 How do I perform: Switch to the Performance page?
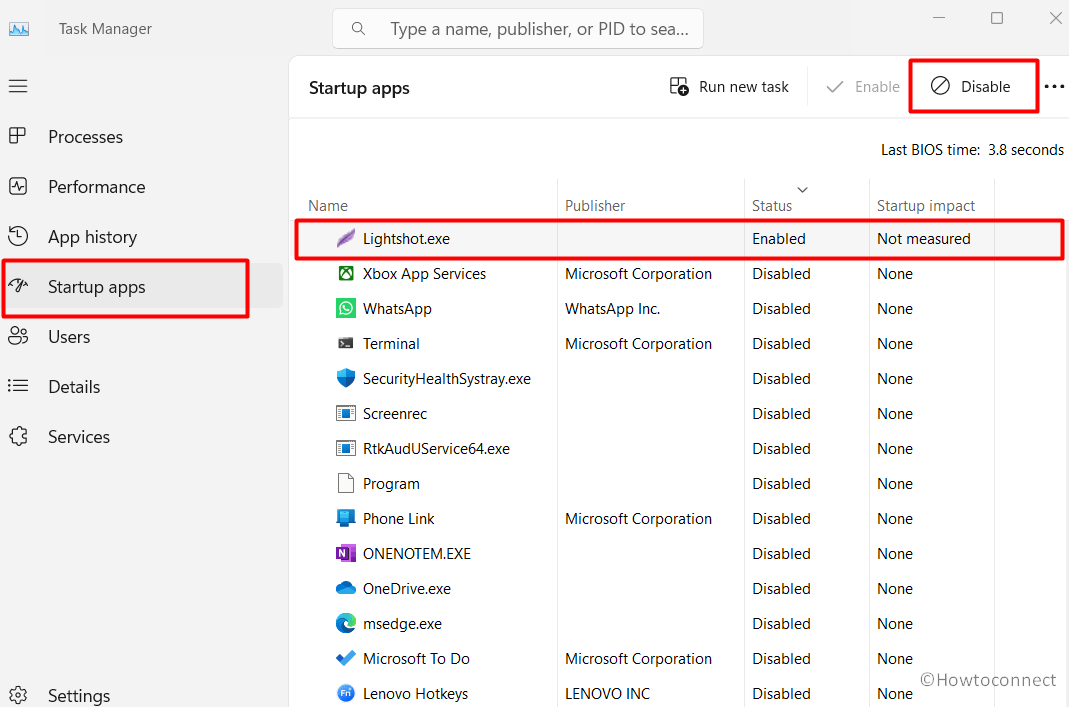[x=96, y=187]
